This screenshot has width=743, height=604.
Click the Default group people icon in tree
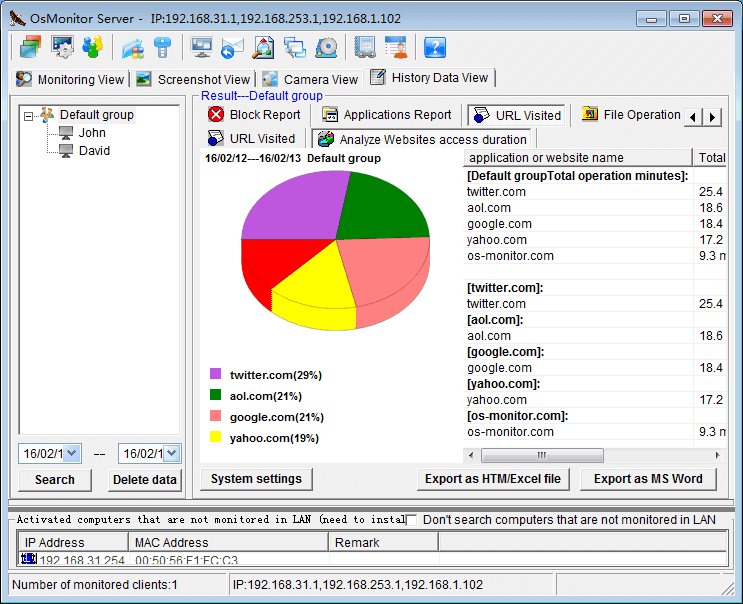pyautogui.click(x=47, y=114)
